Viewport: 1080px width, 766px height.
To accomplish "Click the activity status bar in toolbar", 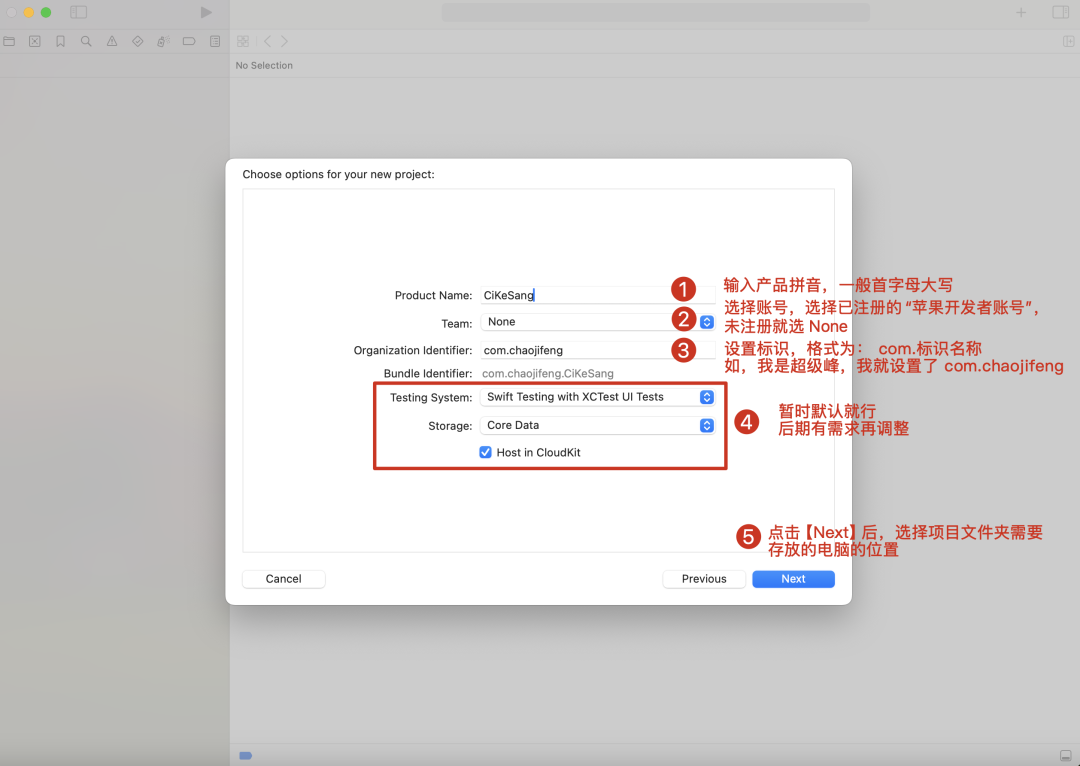I will pos(656,12).
